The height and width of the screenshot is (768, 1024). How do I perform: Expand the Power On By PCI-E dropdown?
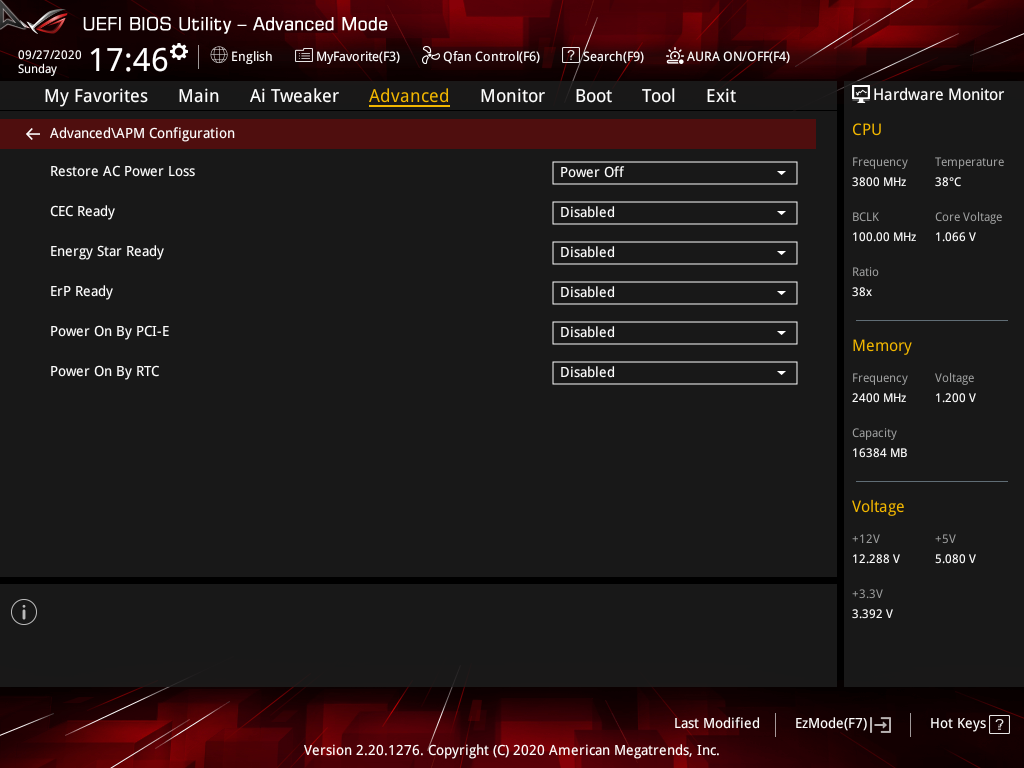tap(675, 333)
